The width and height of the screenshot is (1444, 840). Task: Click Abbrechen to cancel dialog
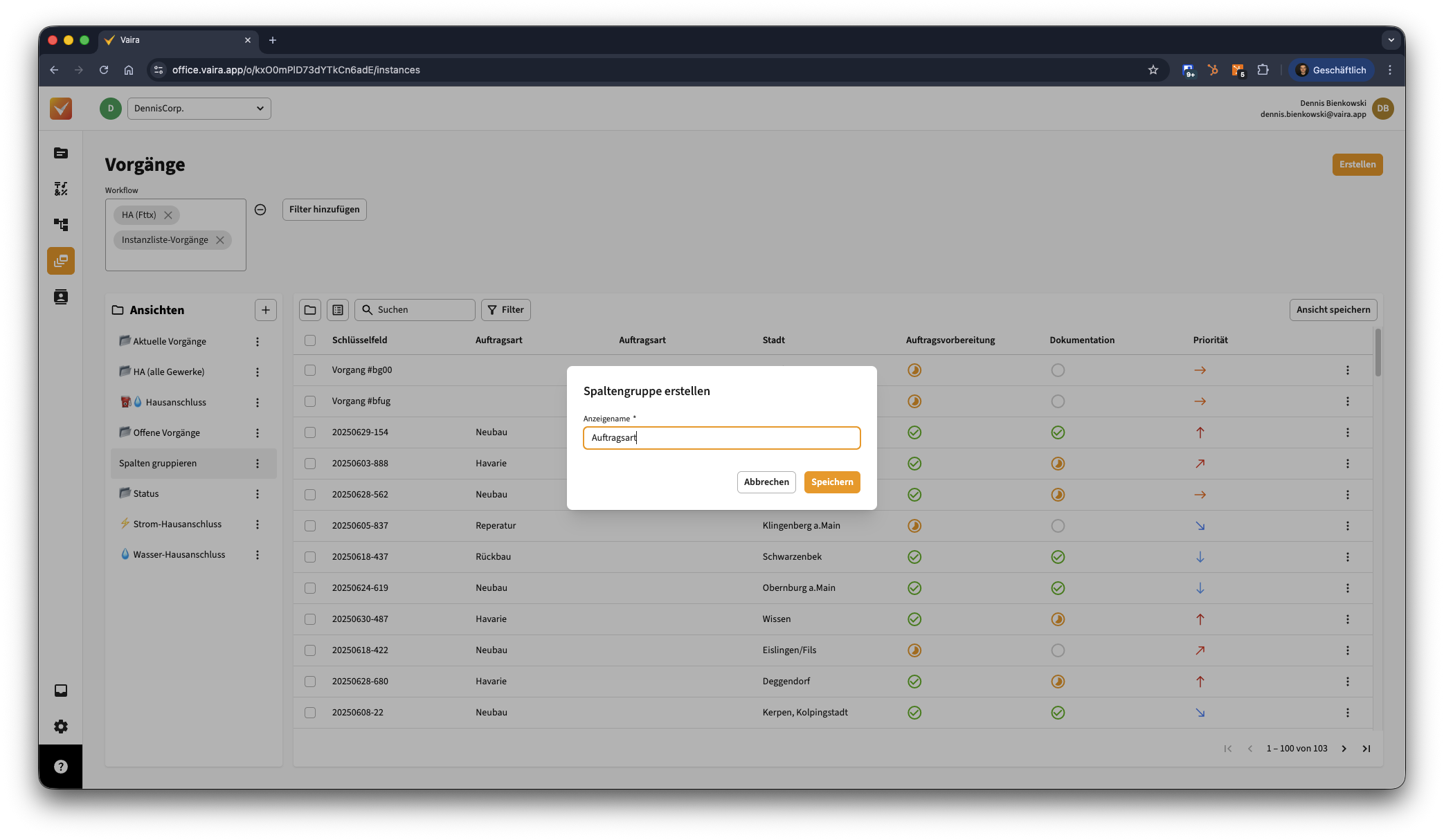766,482
